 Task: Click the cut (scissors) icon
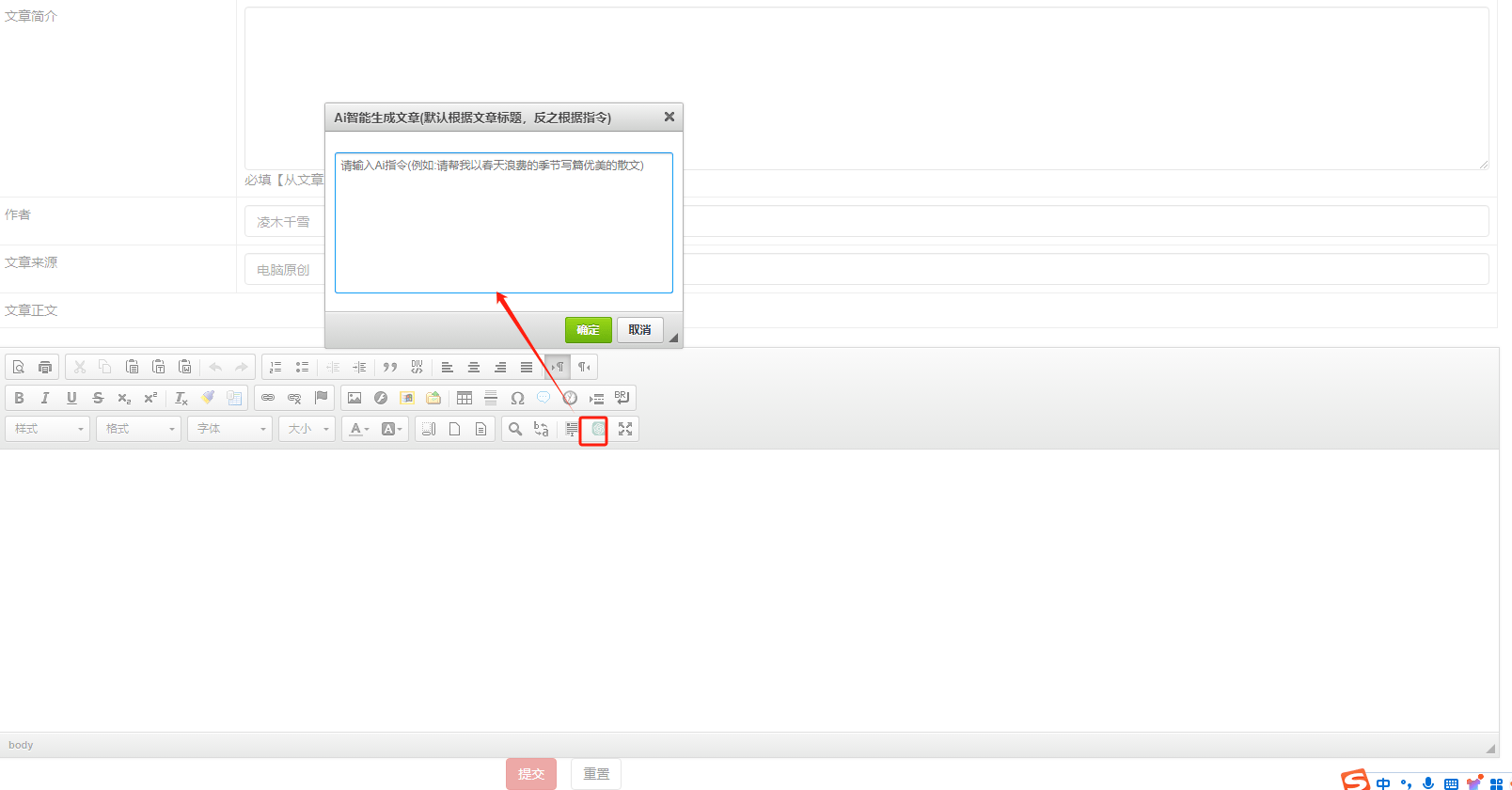(x=79, y=367)
